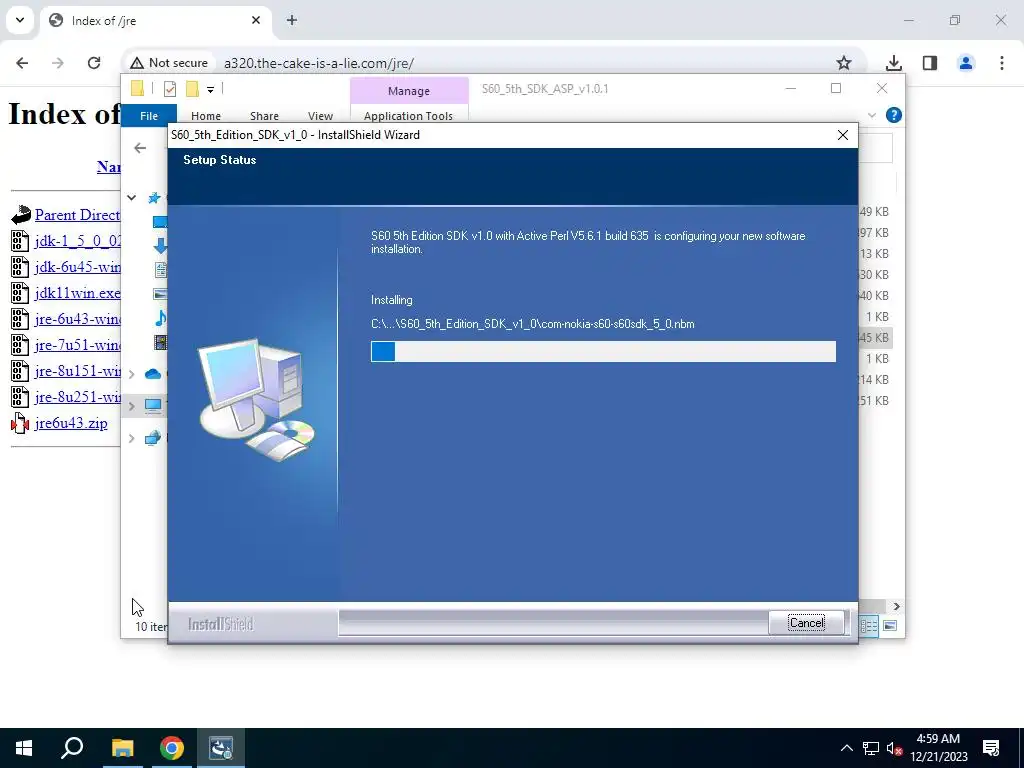Close the InstallShield Wizard dialog
This screenshot has width=1024, height=768.
pos(842,135)
